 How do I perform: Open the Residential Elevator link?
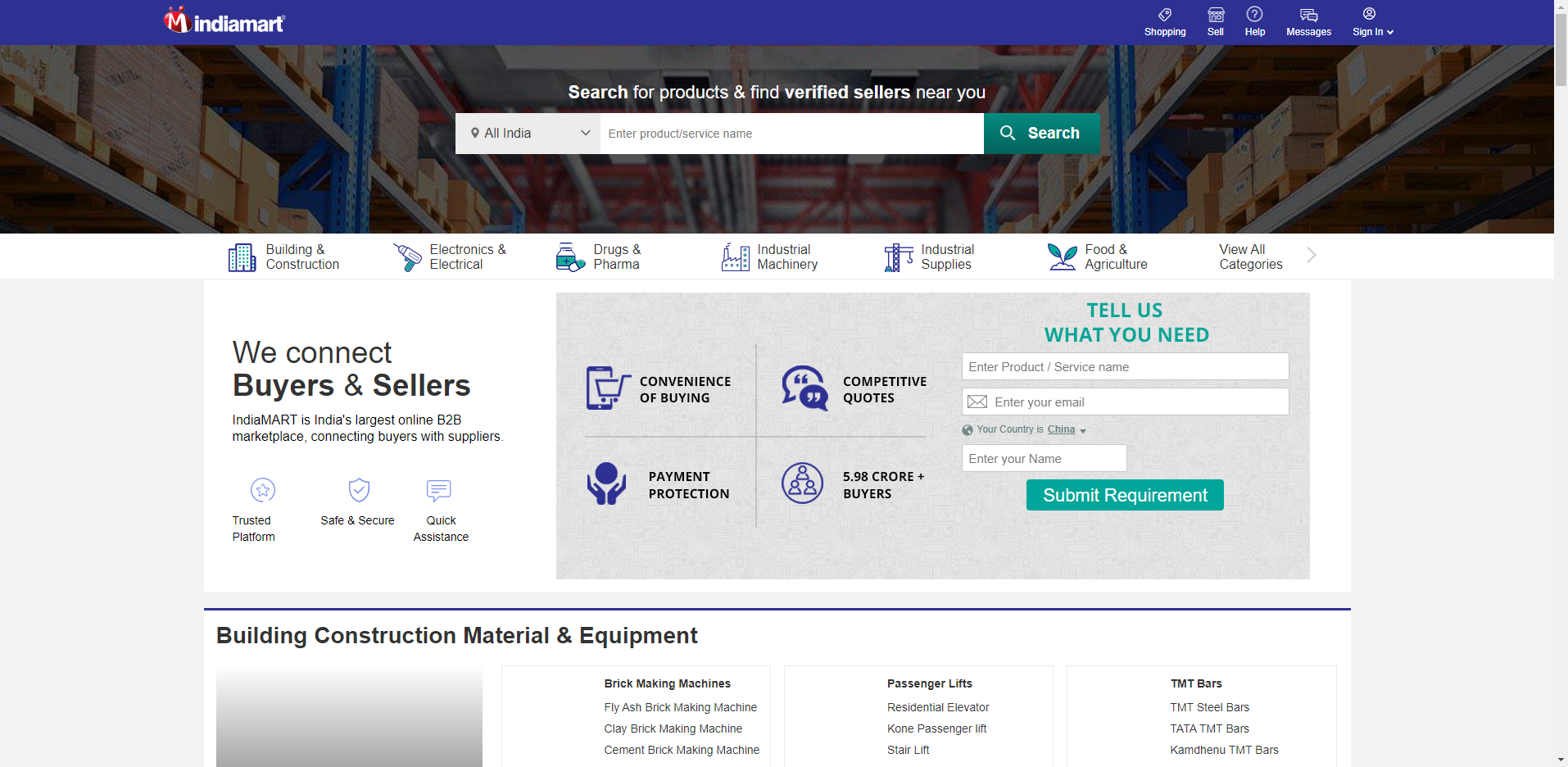[x=938, y=707]
